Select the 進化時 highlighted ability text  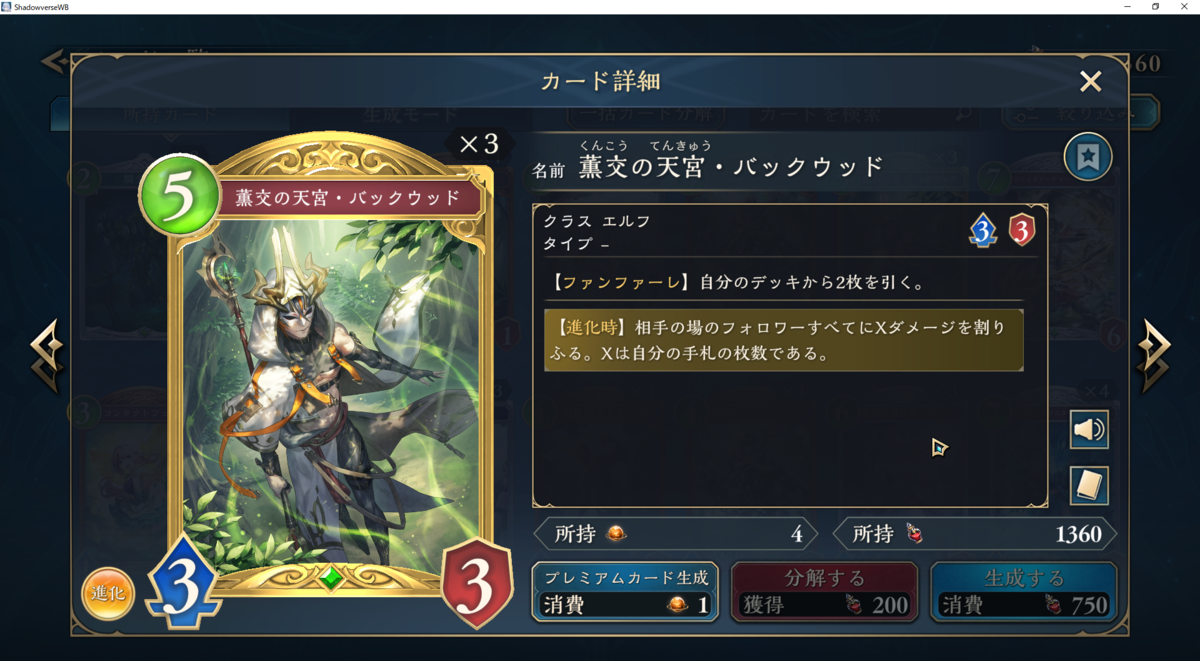coord(784,340)
